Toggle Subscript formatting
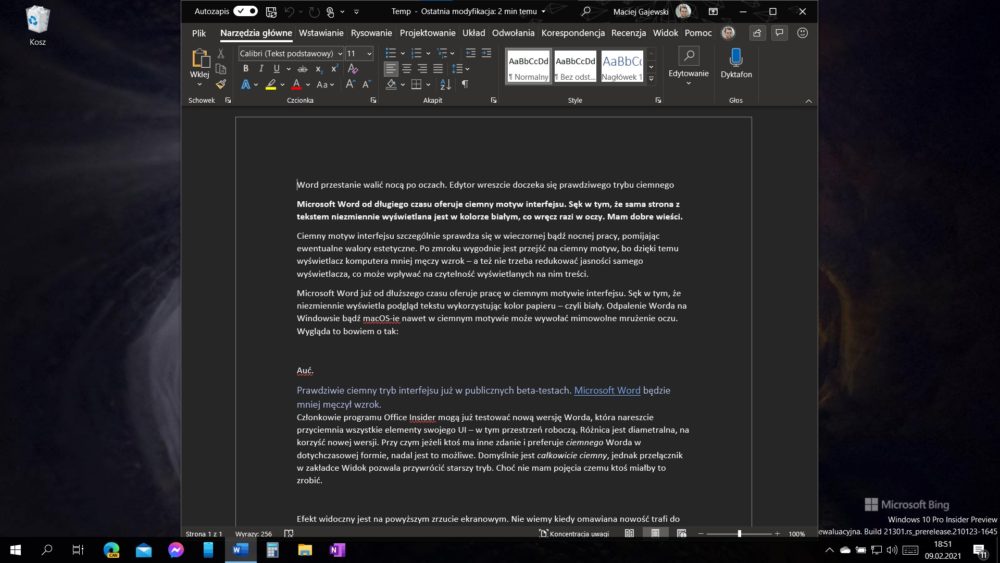This screenshot has height=563, width=1000. [x=318, y=69]
